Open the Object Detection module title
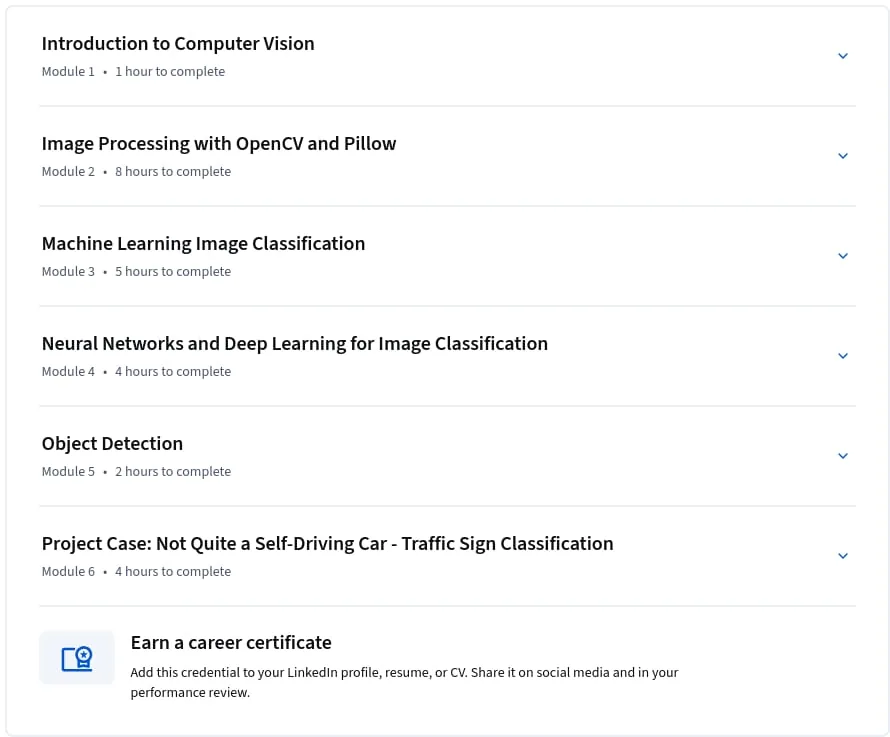 pos(112,443)
